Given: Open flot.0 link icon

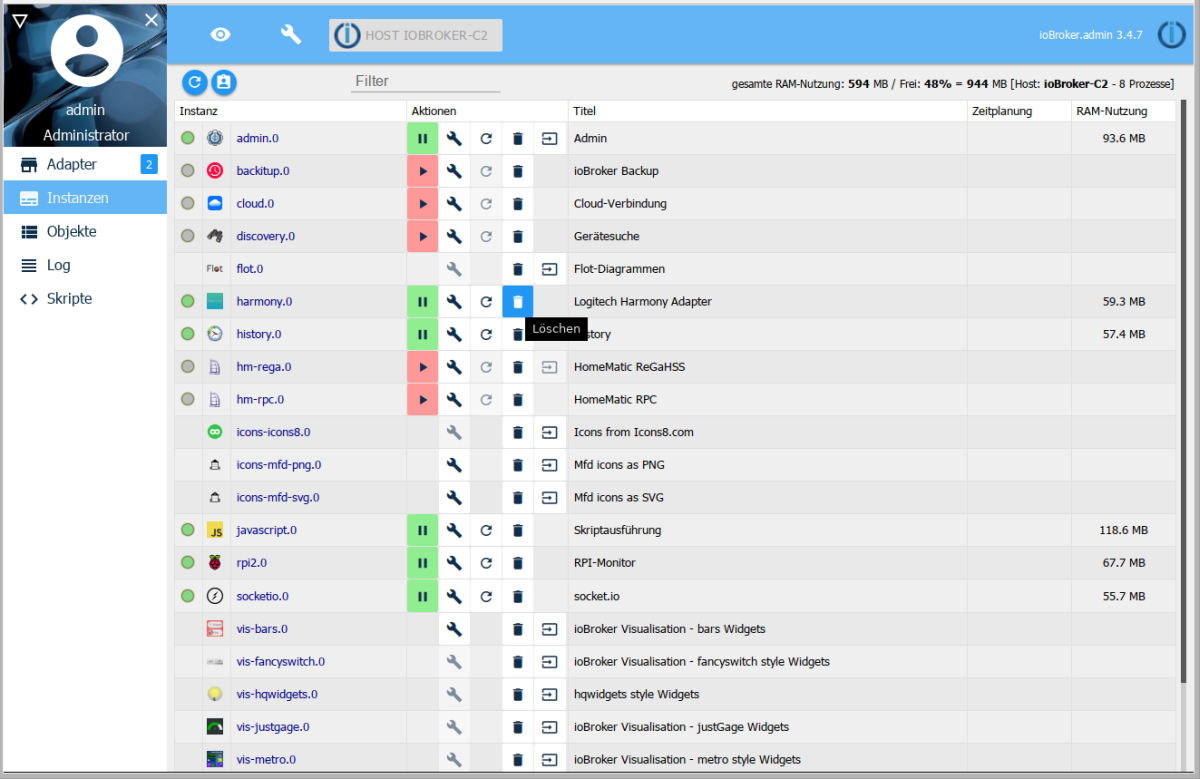Looking at the screenshot, I should tap(550, 269).
